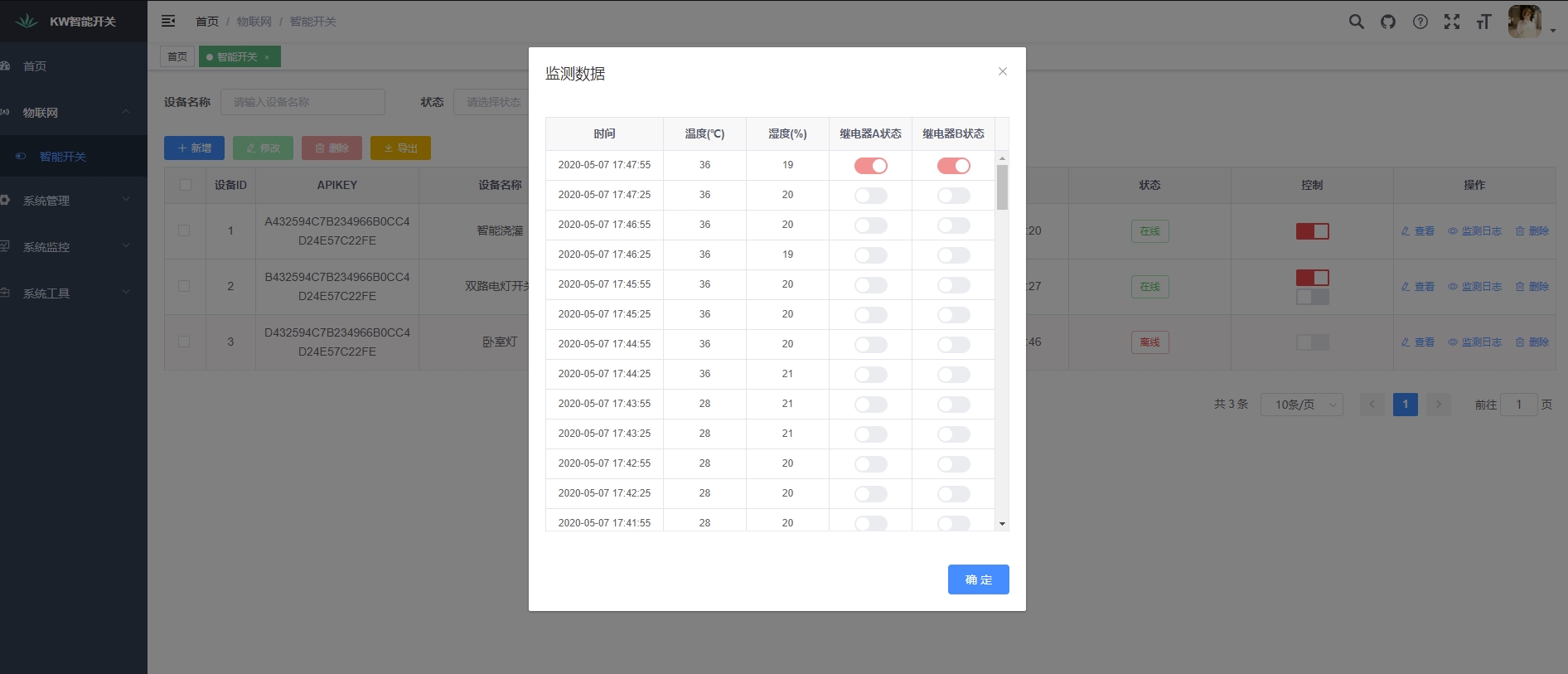The width and height of the screenshot is (1568, 674).
Task: Go to next page arrow
Action: pyautogui.click(x=1439, y=405)
